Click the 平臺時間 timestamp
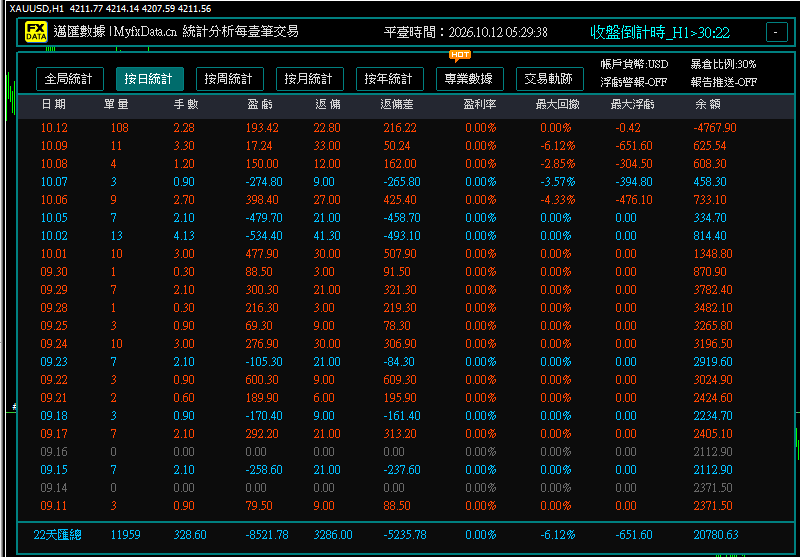800x557 pixels. [466, 33]
